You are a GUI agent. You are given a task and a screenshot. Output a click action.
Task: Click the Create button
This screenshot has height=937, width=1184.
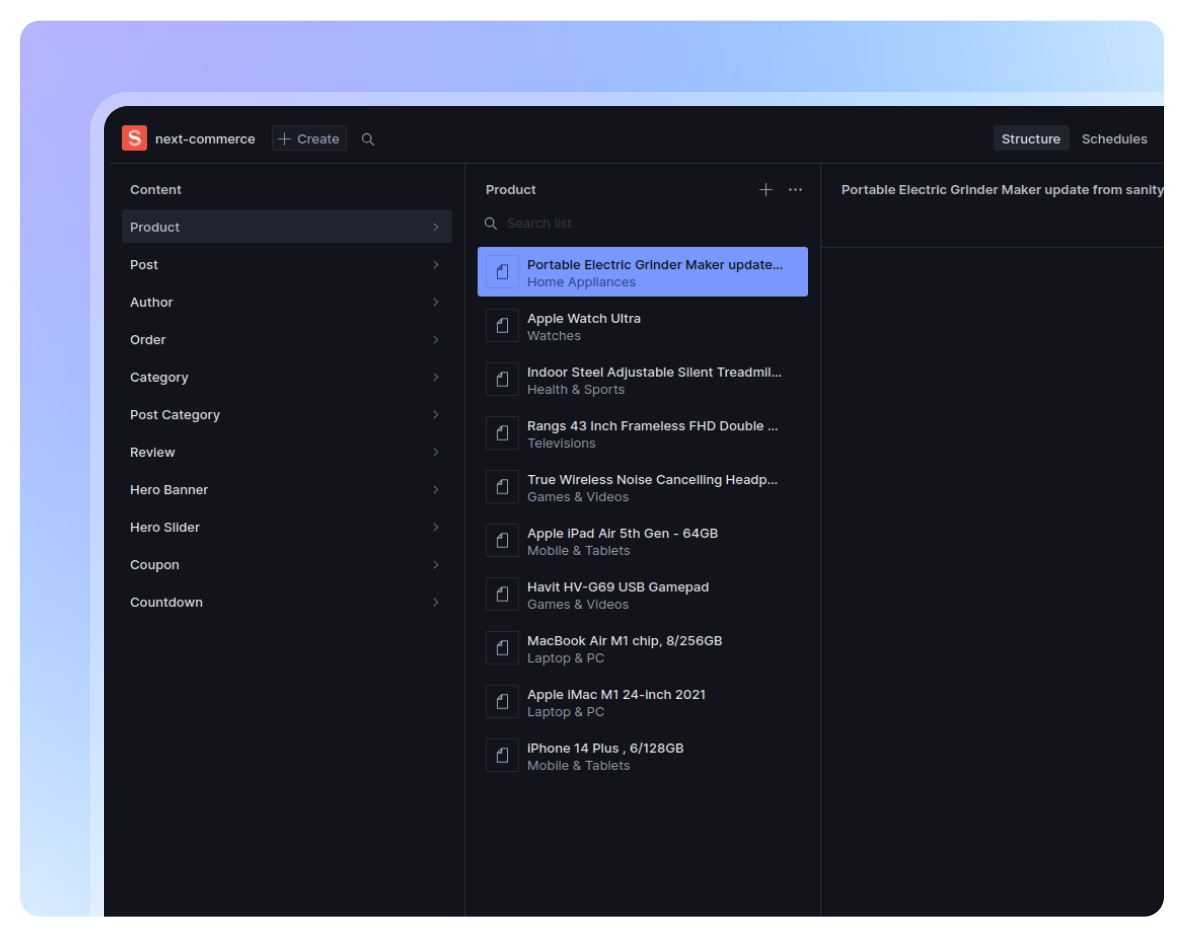coord(308,138)
